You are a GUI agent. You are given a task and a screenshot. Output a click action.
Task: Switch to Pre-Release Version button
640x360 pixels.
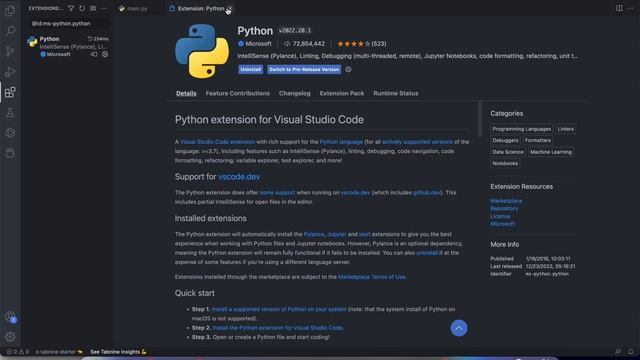[x=304, y=69]
